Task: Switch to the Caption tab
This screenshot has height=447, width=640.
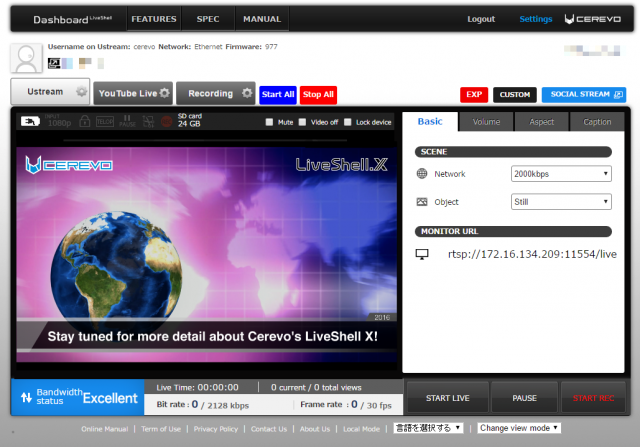Action: pyautogui.click(x=597, y=122)
